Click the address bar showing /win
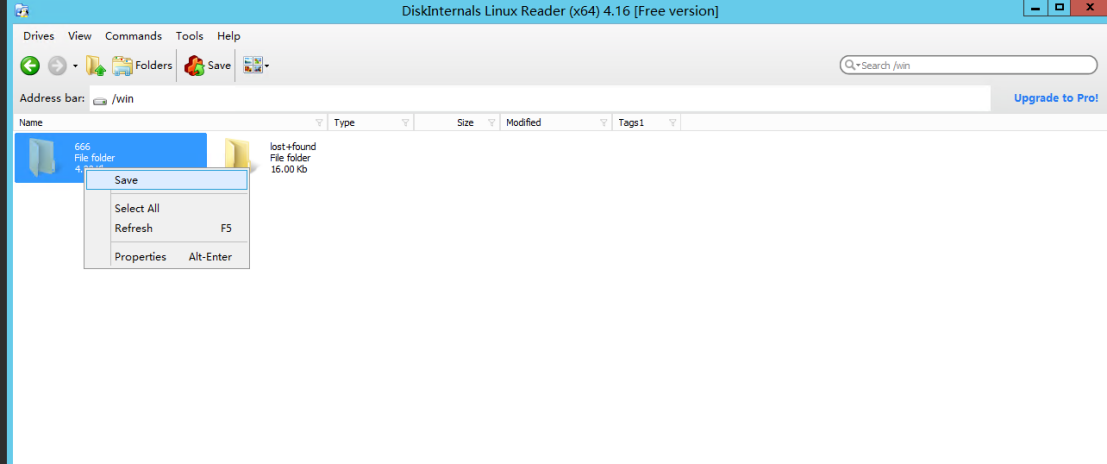Screen dimensions: 1107x464 tap(539, 99)
